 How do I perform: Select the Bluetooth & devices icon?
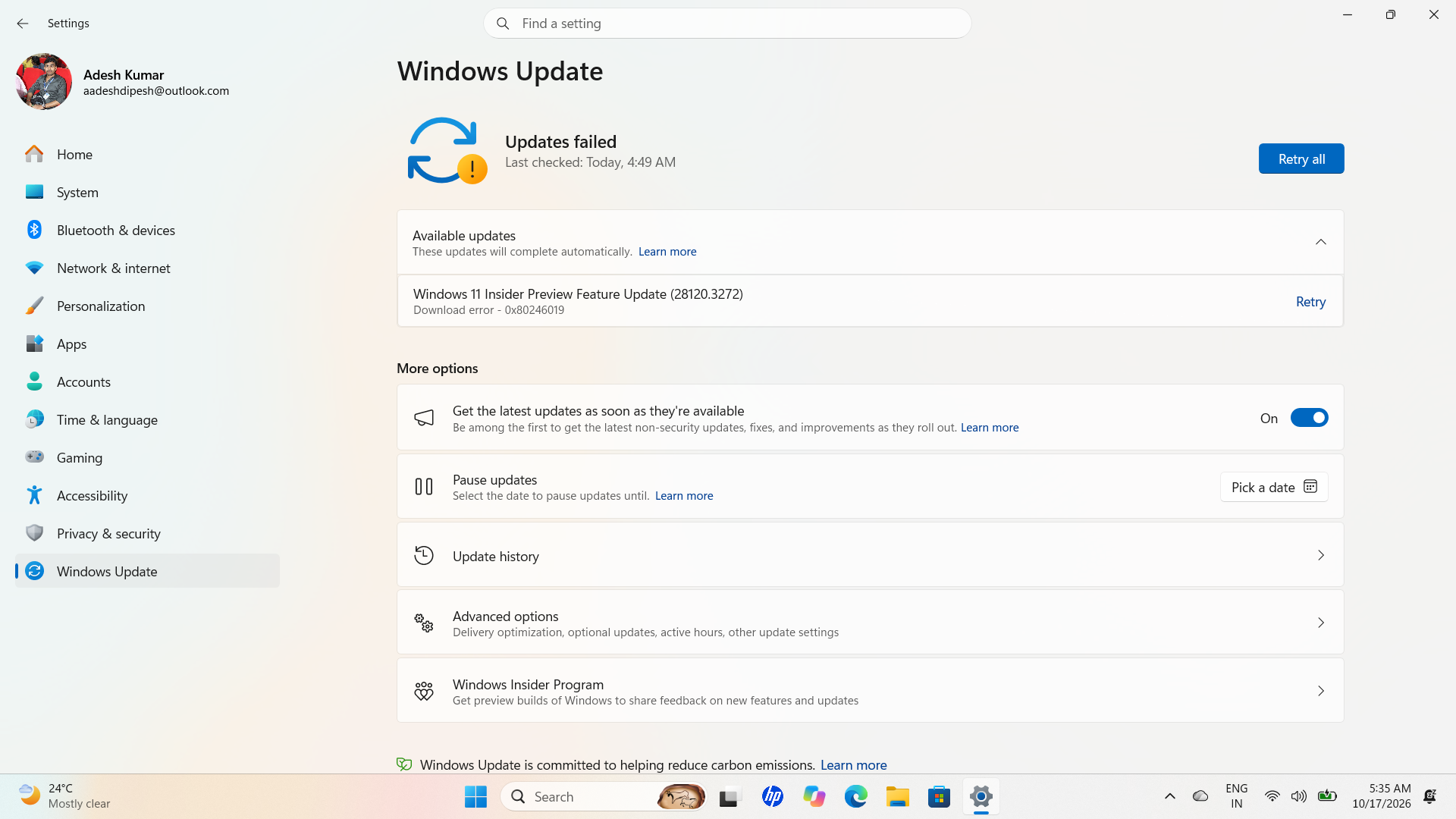34,230
